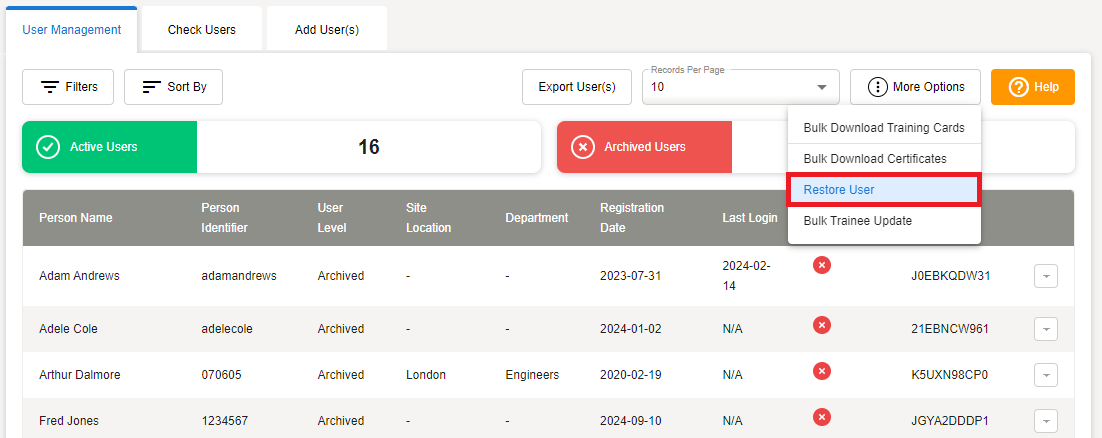Click the red X icon in Adele Cole row
This screenshot has width=1102, height=438.
tap(822, 325)
